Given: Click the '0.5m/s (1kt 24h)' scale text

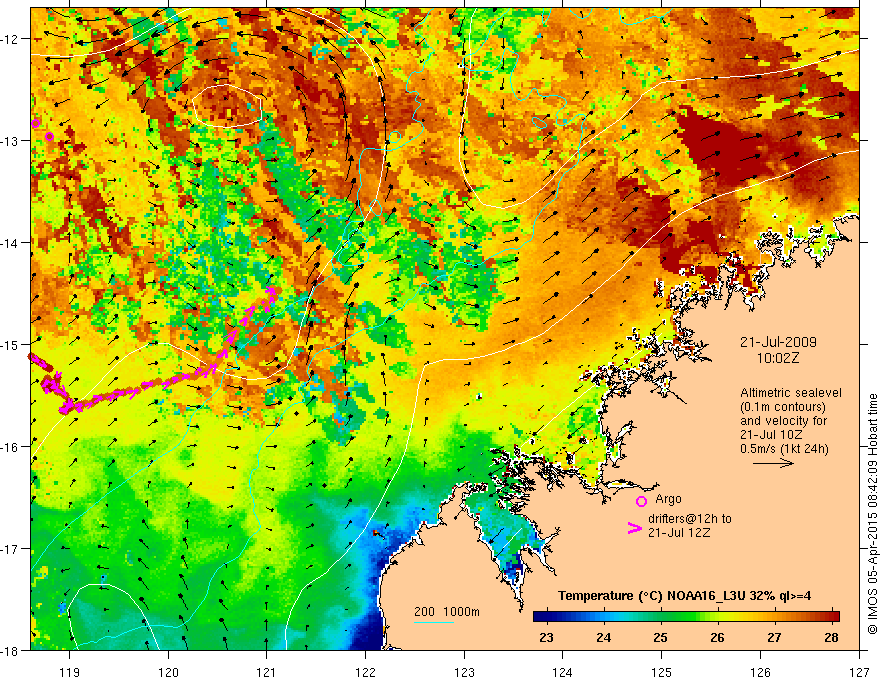Looking at the screenshot, I should (785, 449).
